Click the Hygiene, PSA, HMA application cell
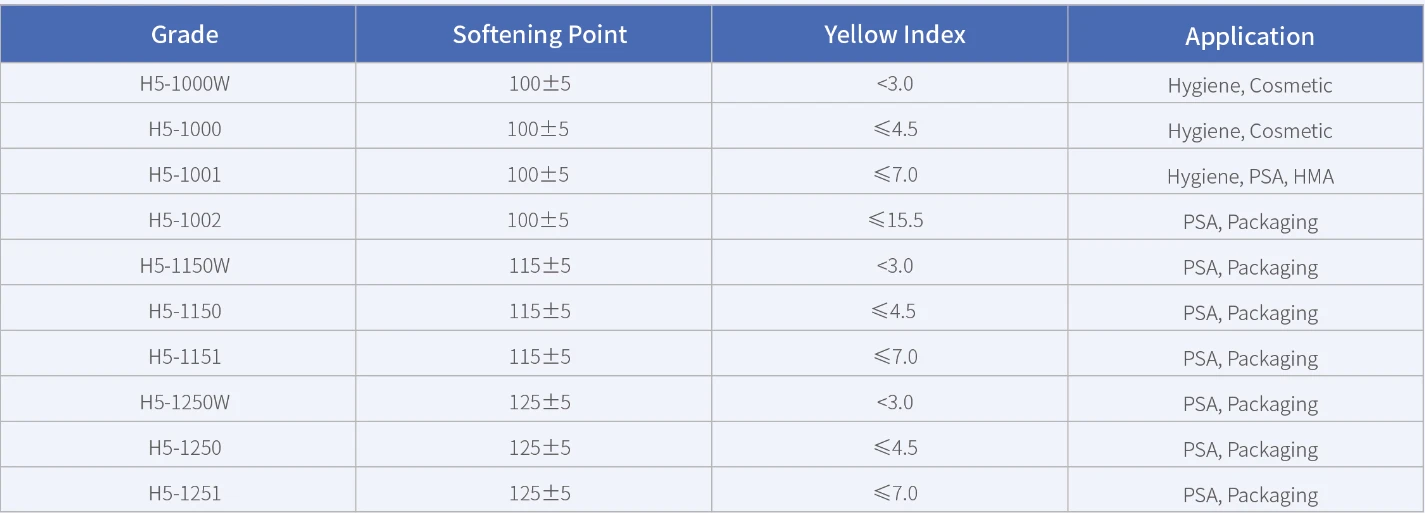The image size is (1425, 513). (x=1250, y=177)
